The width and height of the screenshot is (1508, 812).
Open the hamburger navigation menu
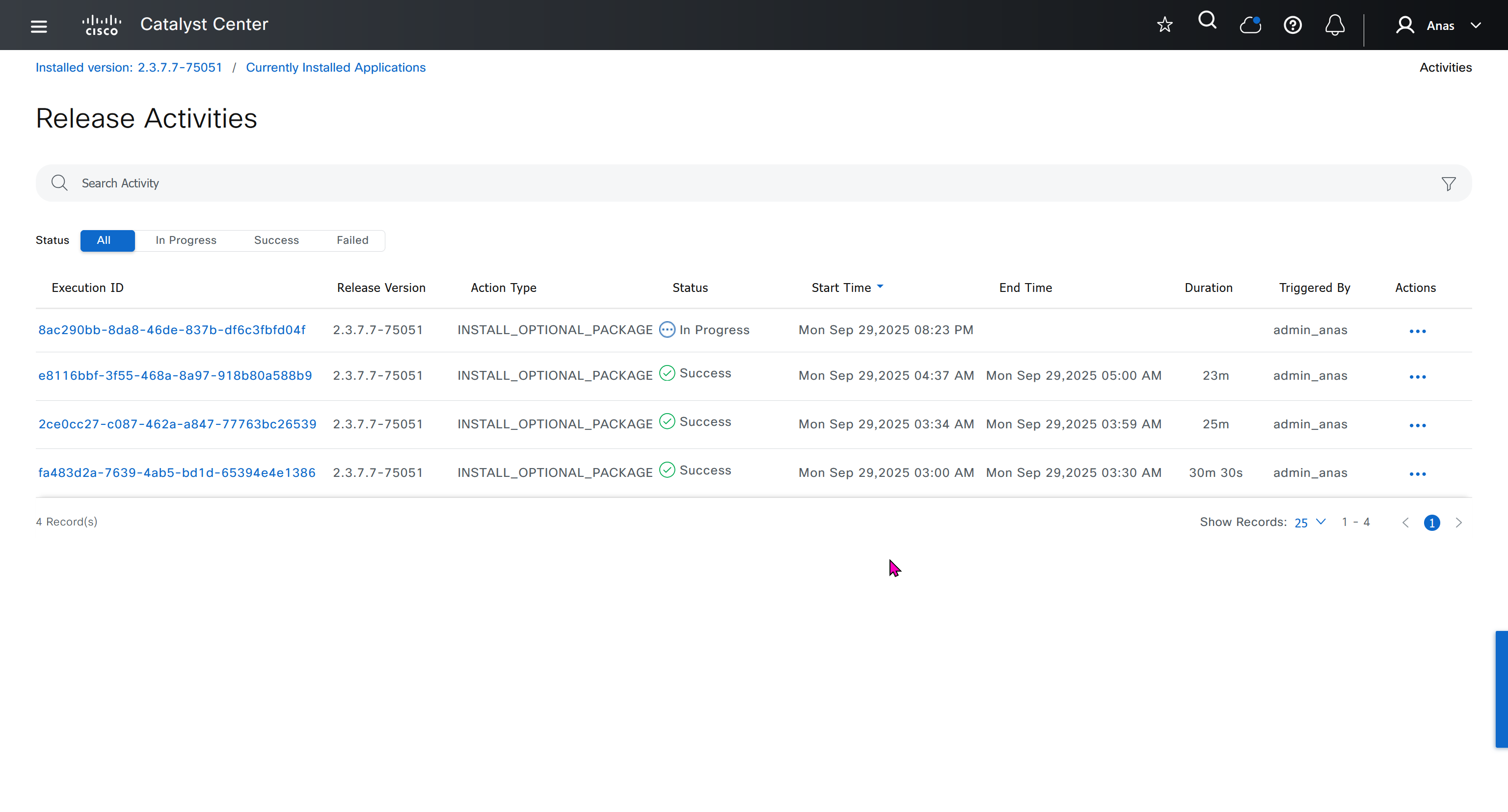pos(39,26)
